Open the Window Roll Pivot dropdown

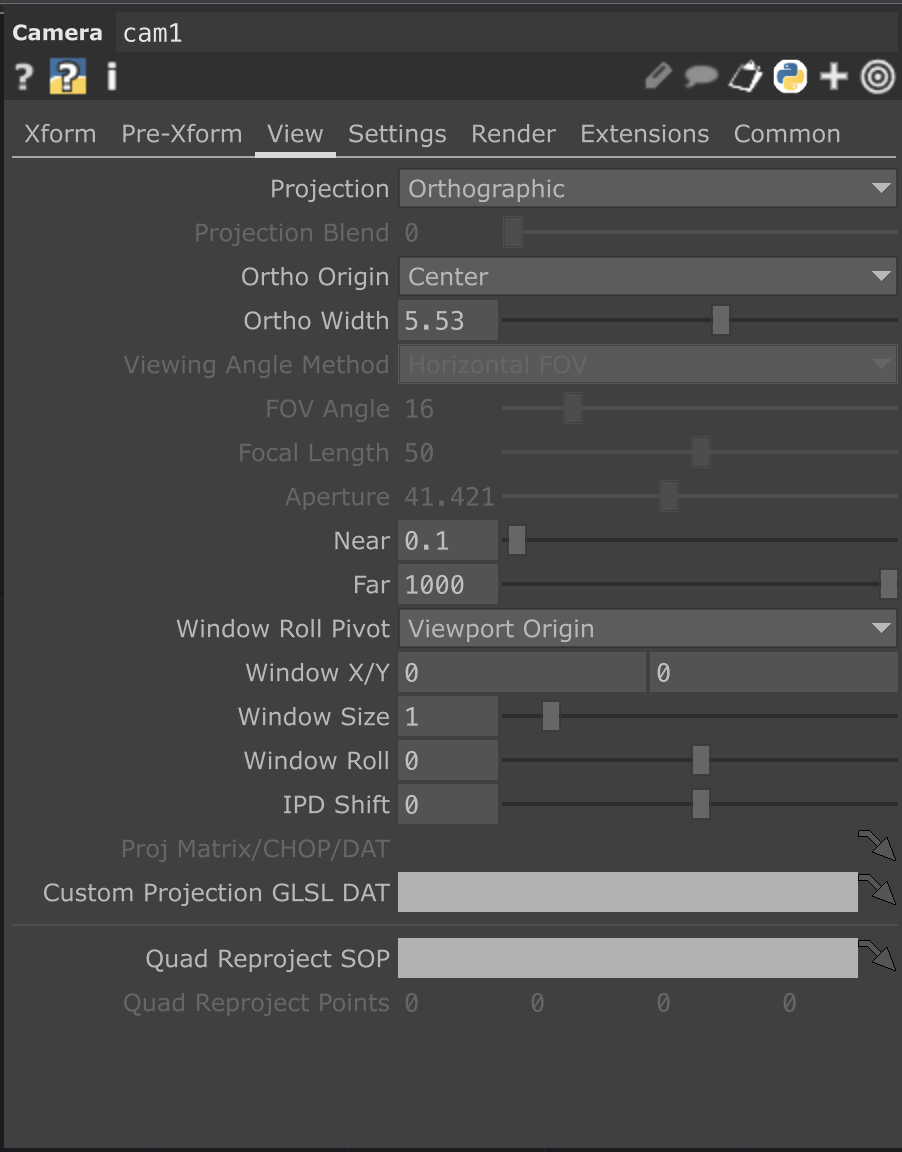point(647,629)
